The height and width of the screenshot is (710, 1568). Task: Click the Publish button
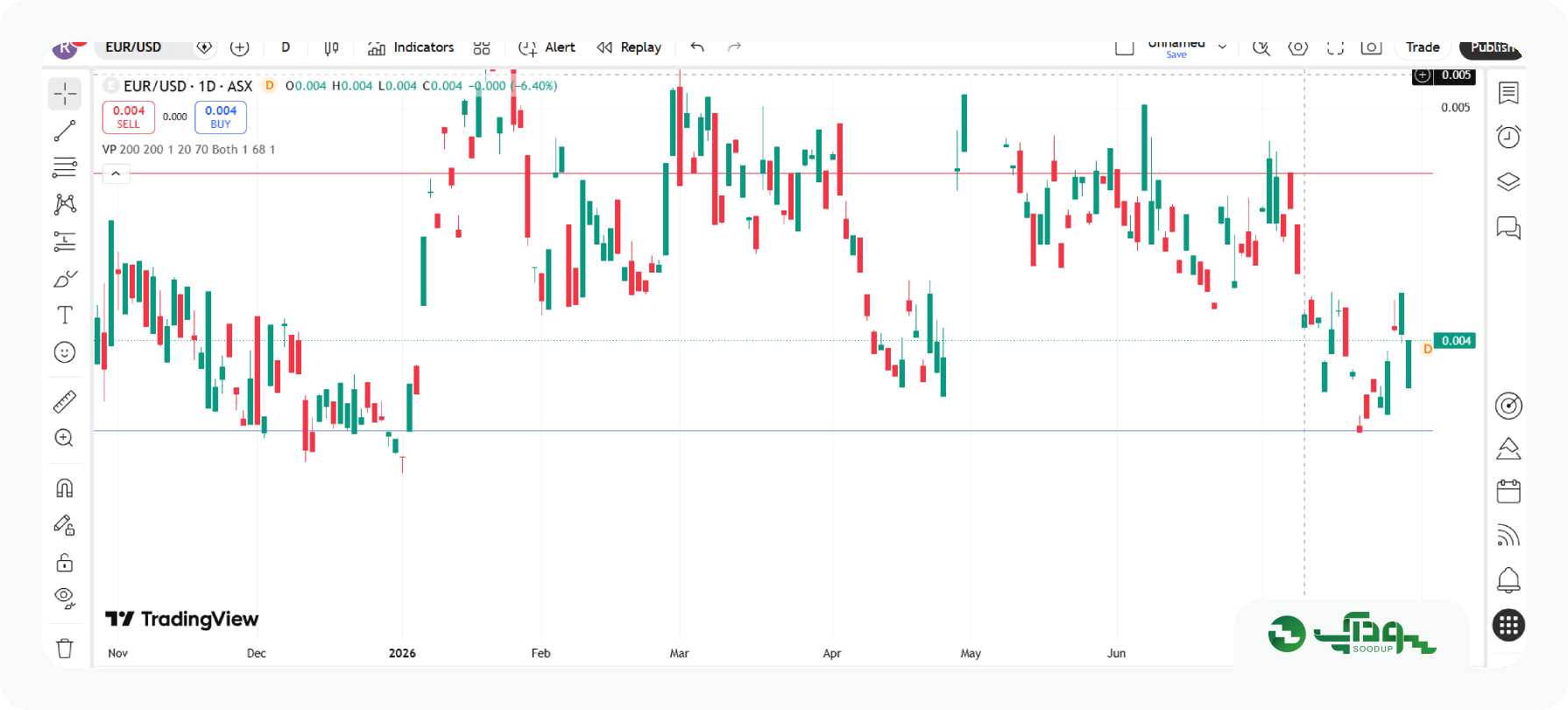pyautogui.click(x=1492, y=48)
